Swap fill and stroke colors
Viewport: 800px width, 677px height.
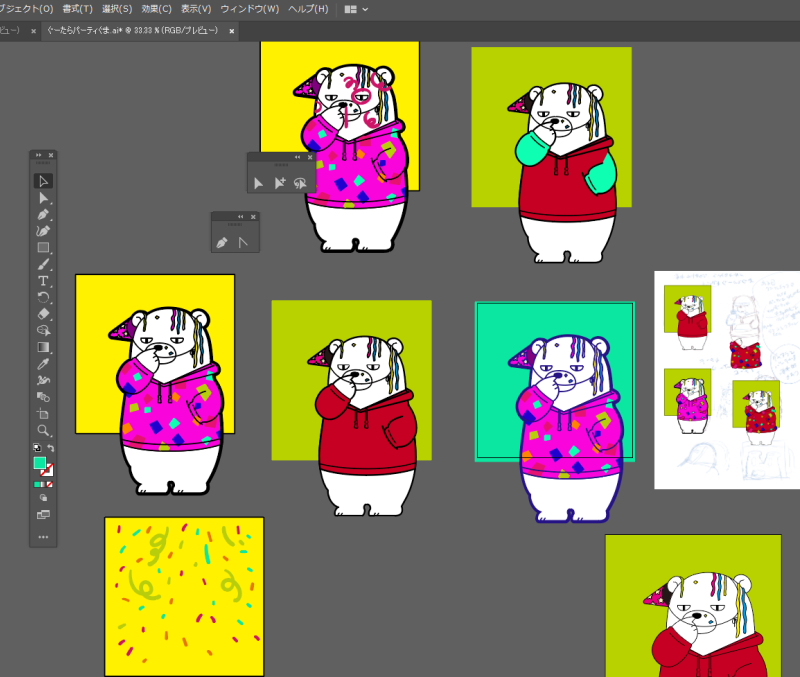[51, 448]
